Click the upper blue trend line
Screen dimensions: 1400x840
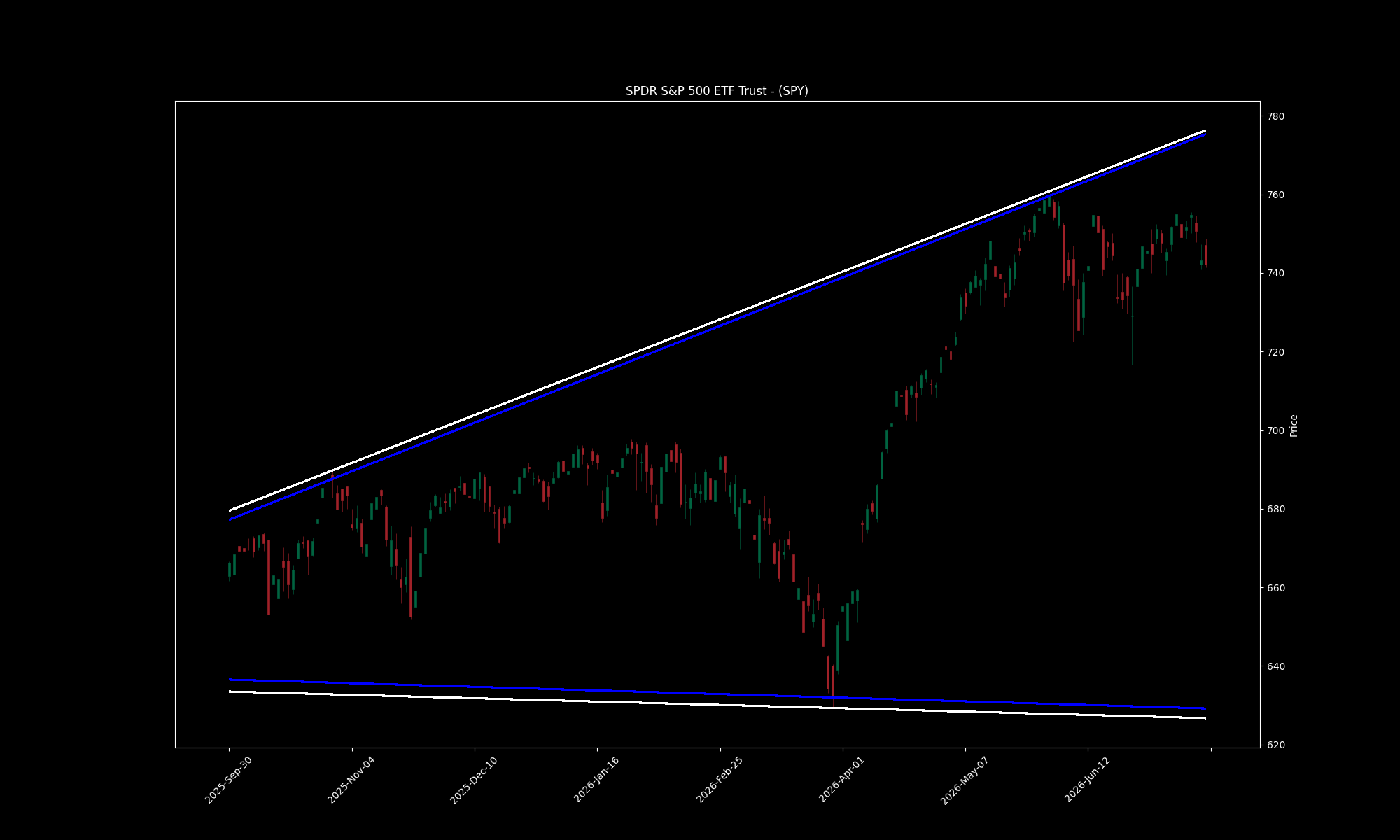click(717, 327)
